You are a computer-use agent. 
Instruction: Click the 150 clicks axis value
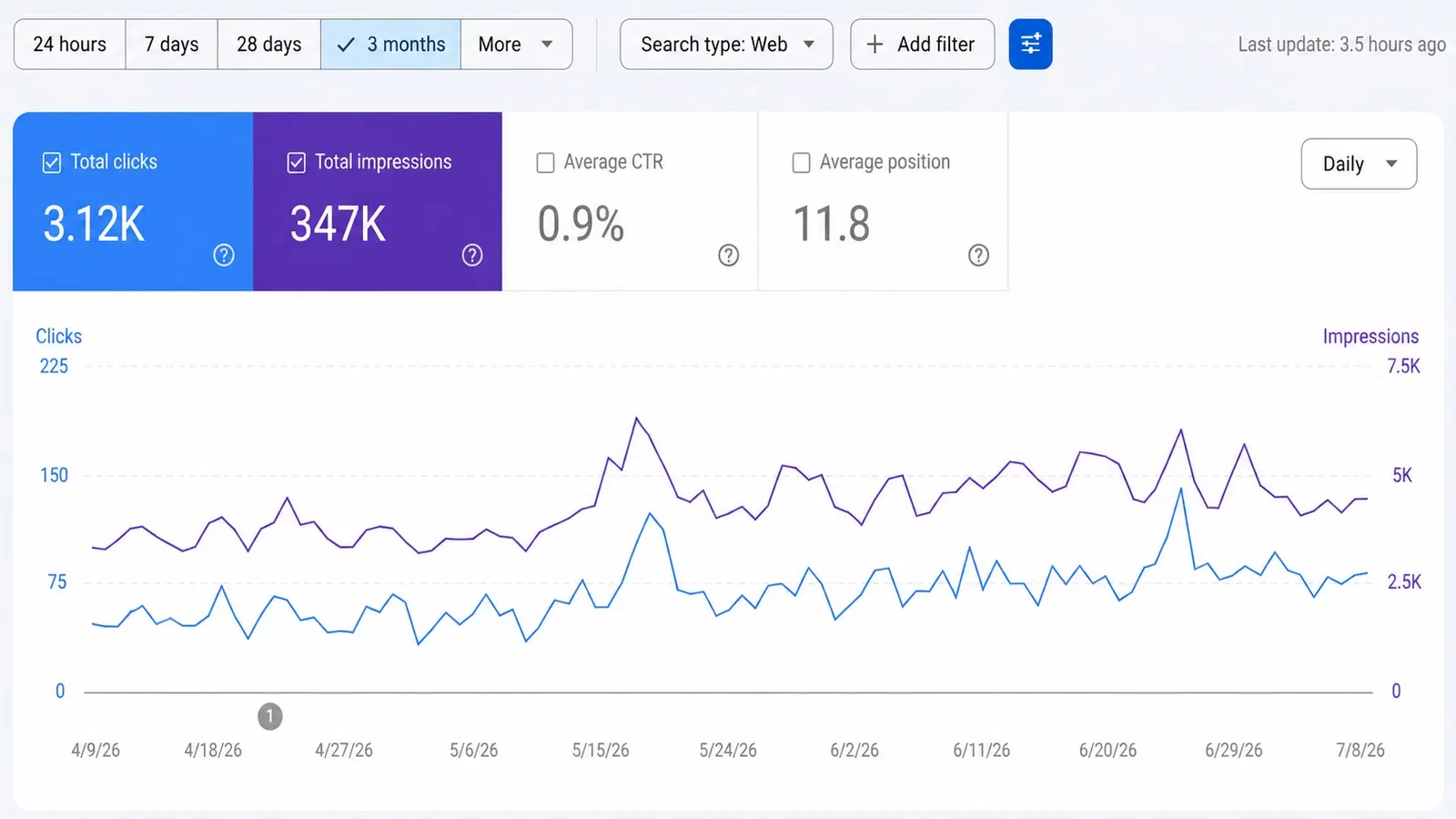click(x=54, y=475)
